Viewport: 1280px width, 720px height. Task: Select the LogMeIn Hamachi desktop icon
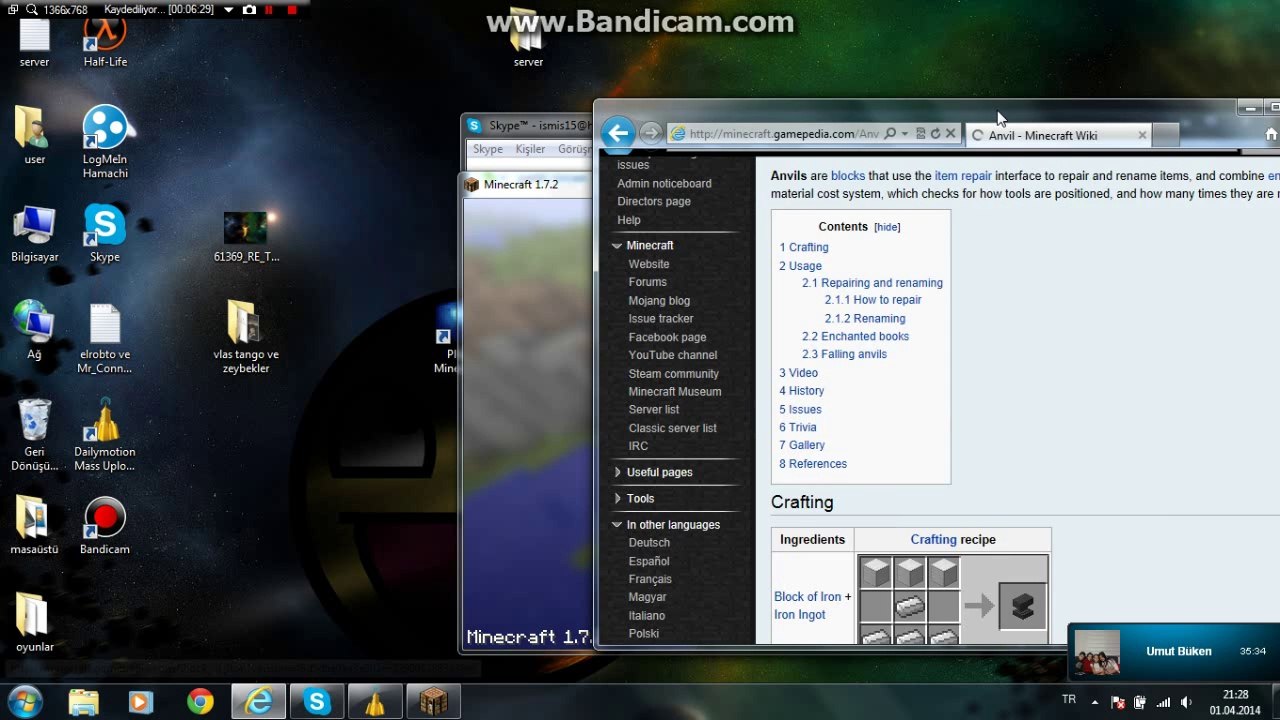(105, 142)
